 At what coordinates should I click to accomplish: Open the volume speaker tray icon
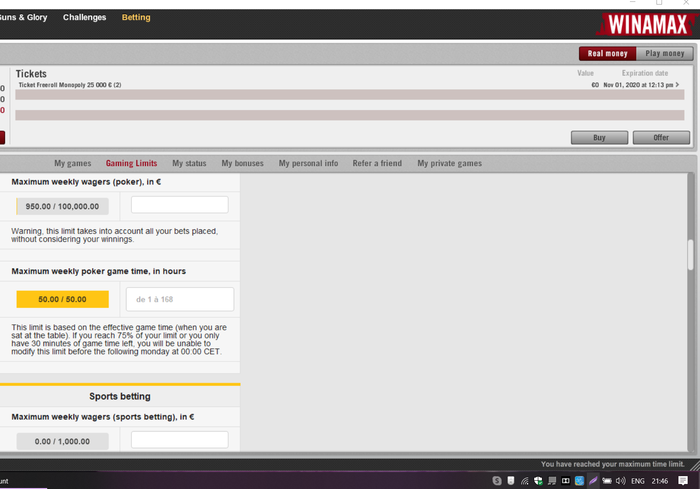(x=621, y=481)
